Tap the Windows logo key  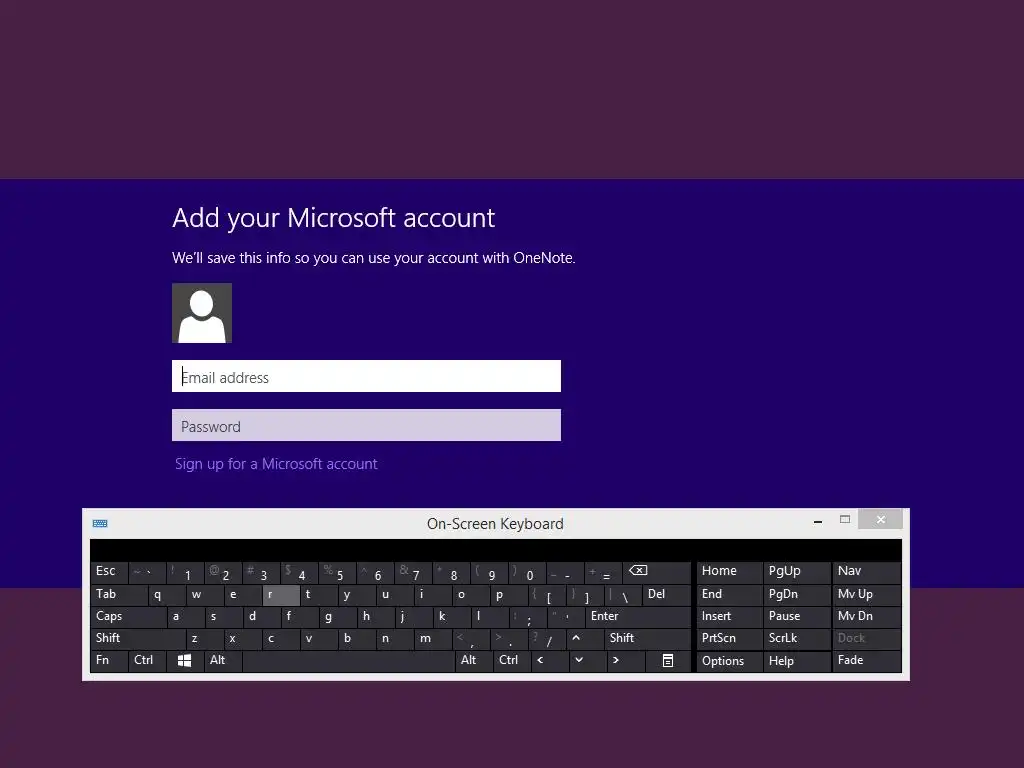pos(185,661)
